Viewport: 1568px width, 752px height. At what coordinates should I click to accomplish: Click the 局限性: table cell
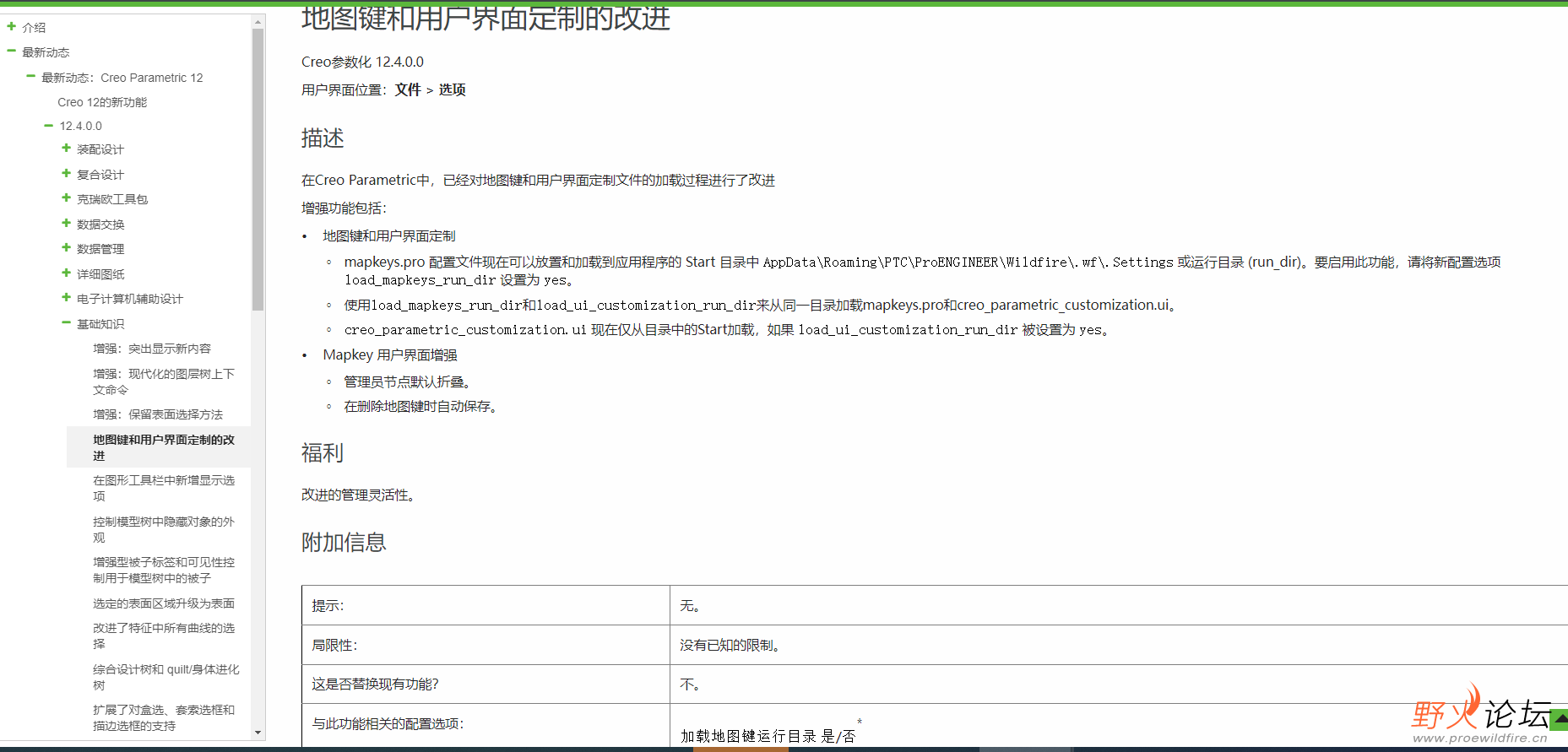486,645
